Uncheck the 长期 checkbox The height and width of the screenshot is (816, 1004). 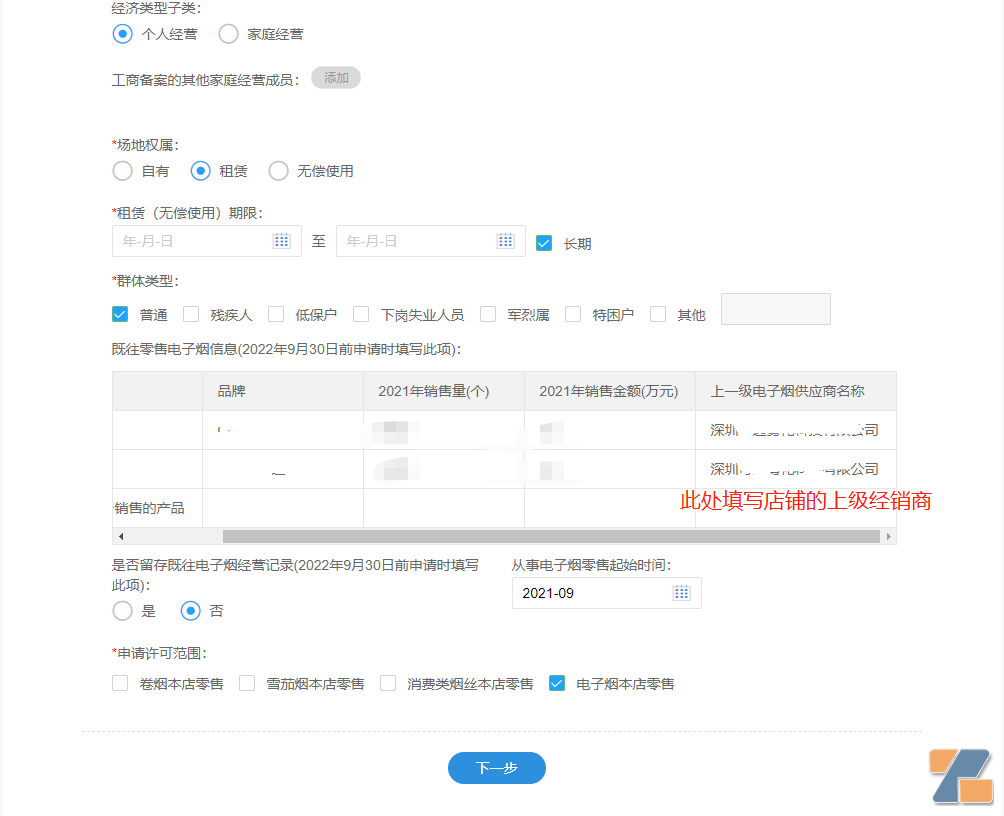(544, 241)
